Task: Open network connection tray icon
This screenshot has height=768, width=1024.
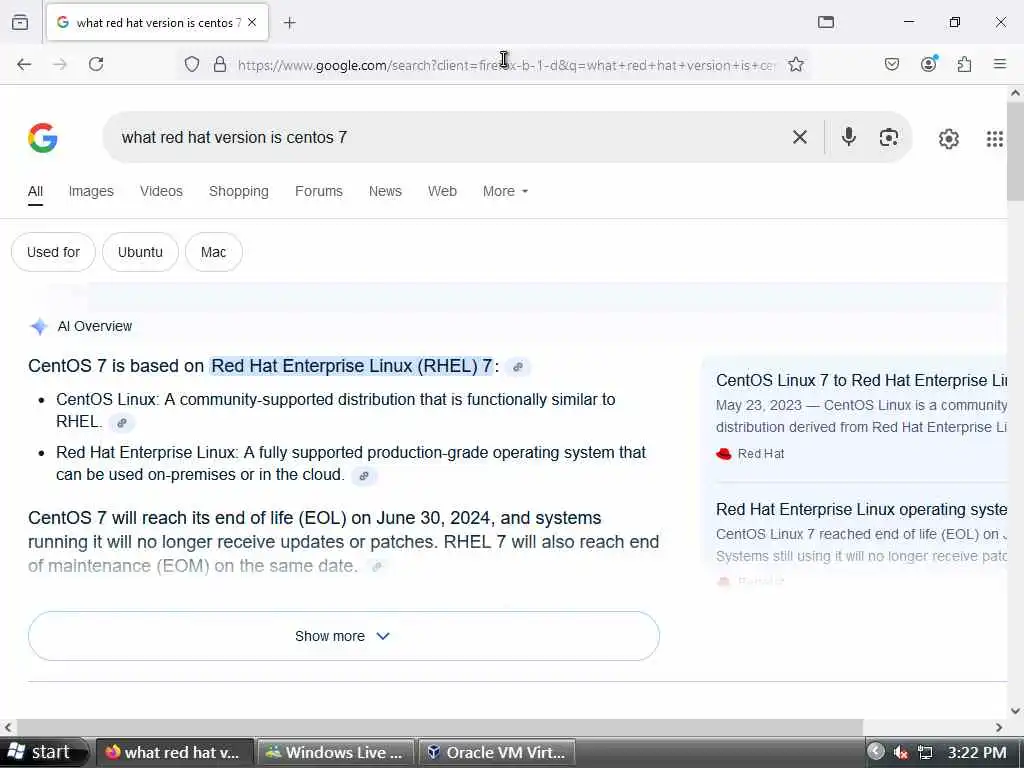Action: tap(925, 752)
